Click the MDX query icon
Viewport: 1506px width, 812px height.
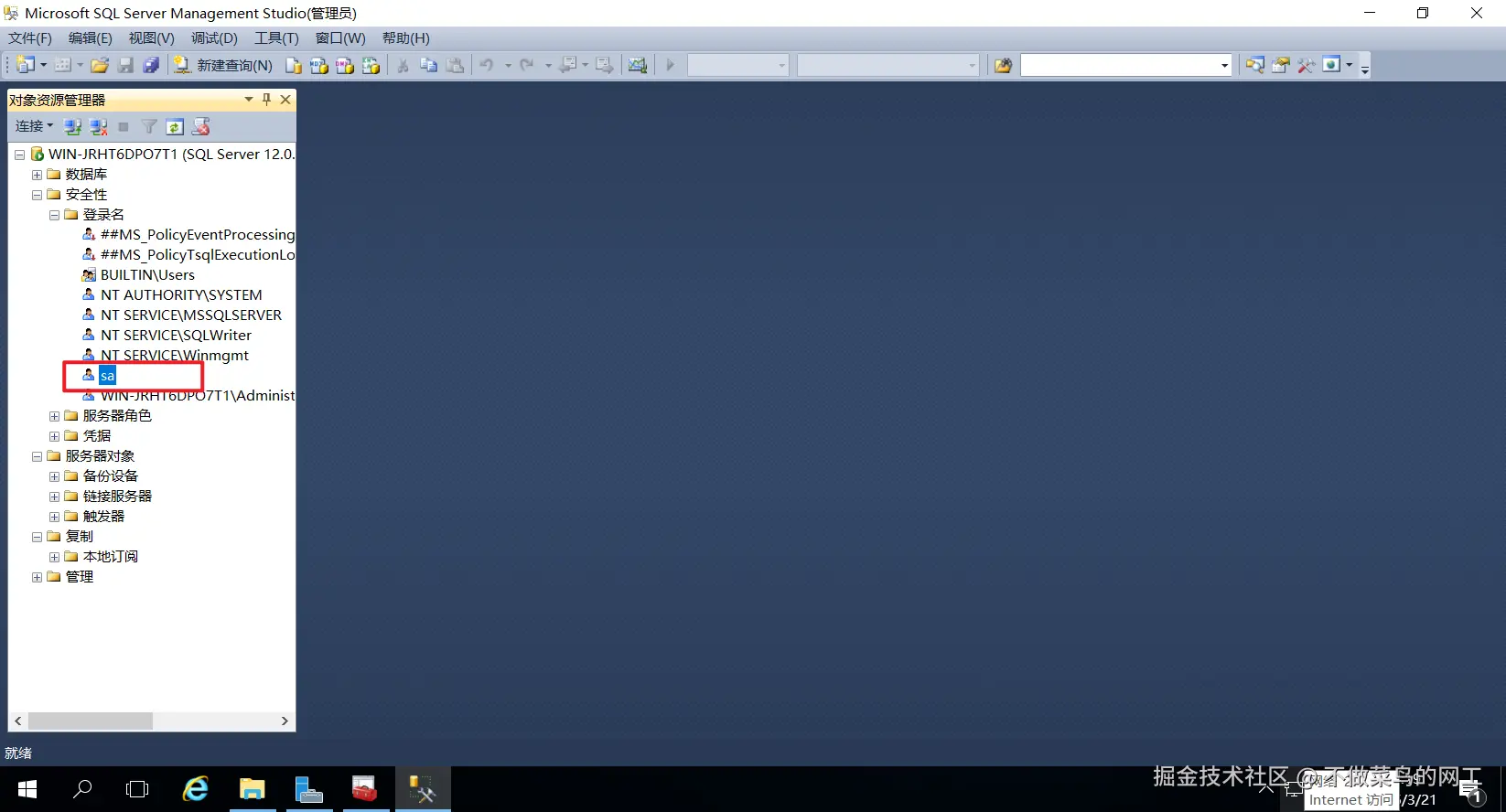coord(319,65)
